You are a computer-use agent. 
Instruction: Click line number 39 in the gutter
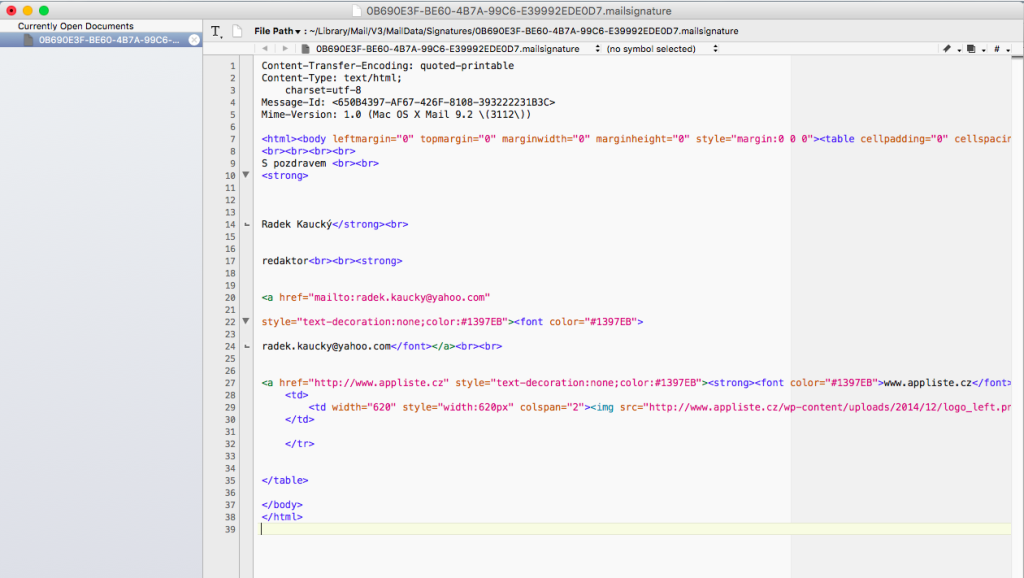point(230,529)
